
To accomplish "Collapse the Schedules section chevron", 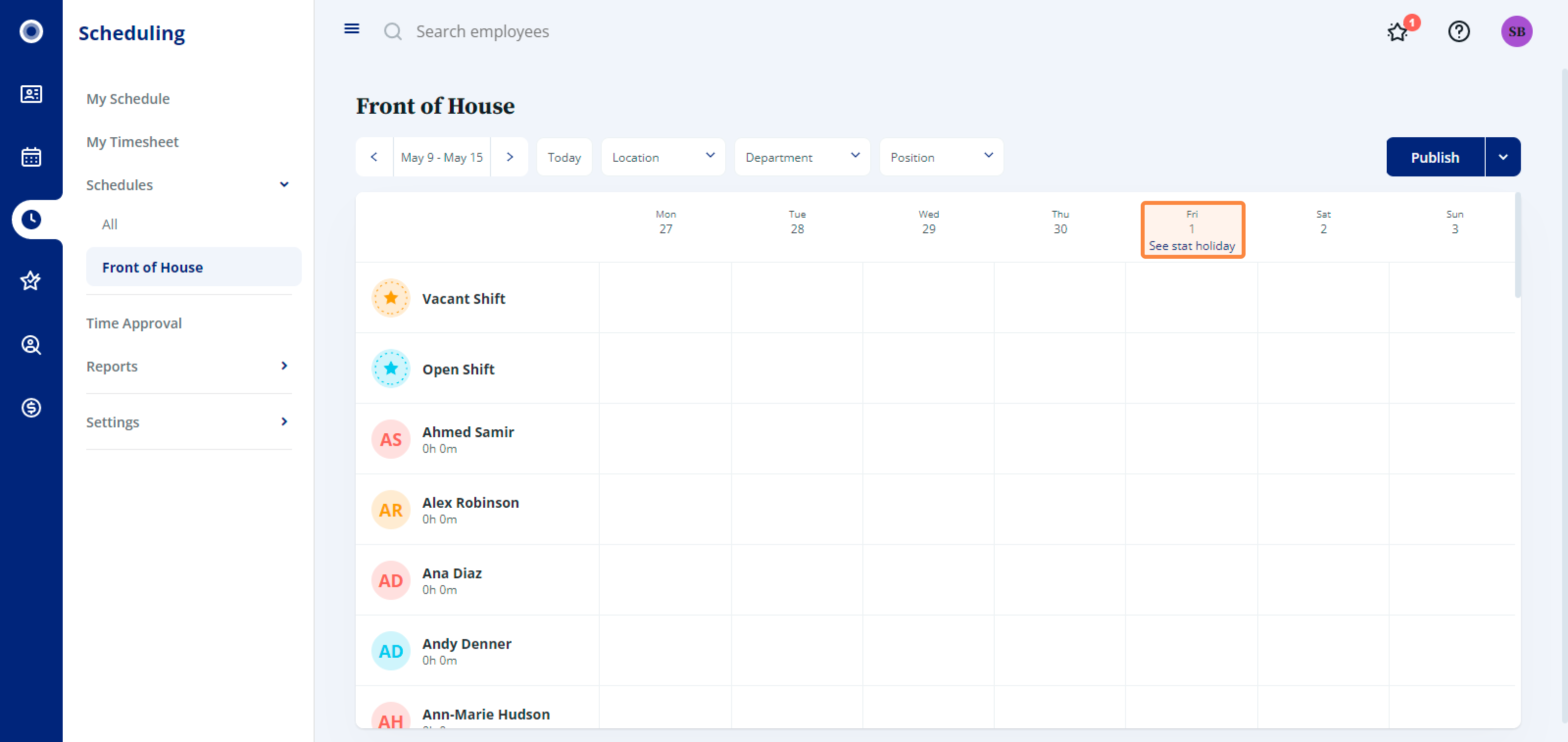I will [284, 184].
